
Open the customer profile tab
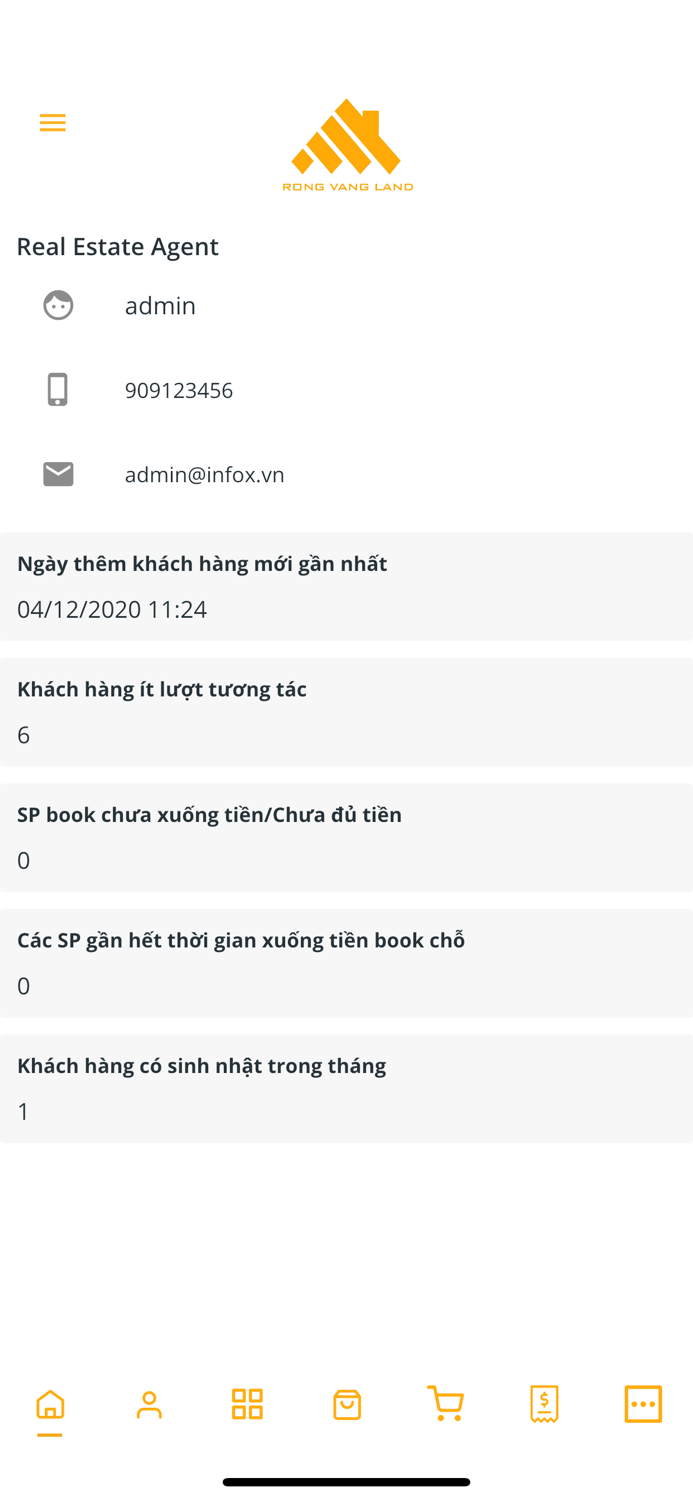pyautogui.click(x=149, y=1405)
